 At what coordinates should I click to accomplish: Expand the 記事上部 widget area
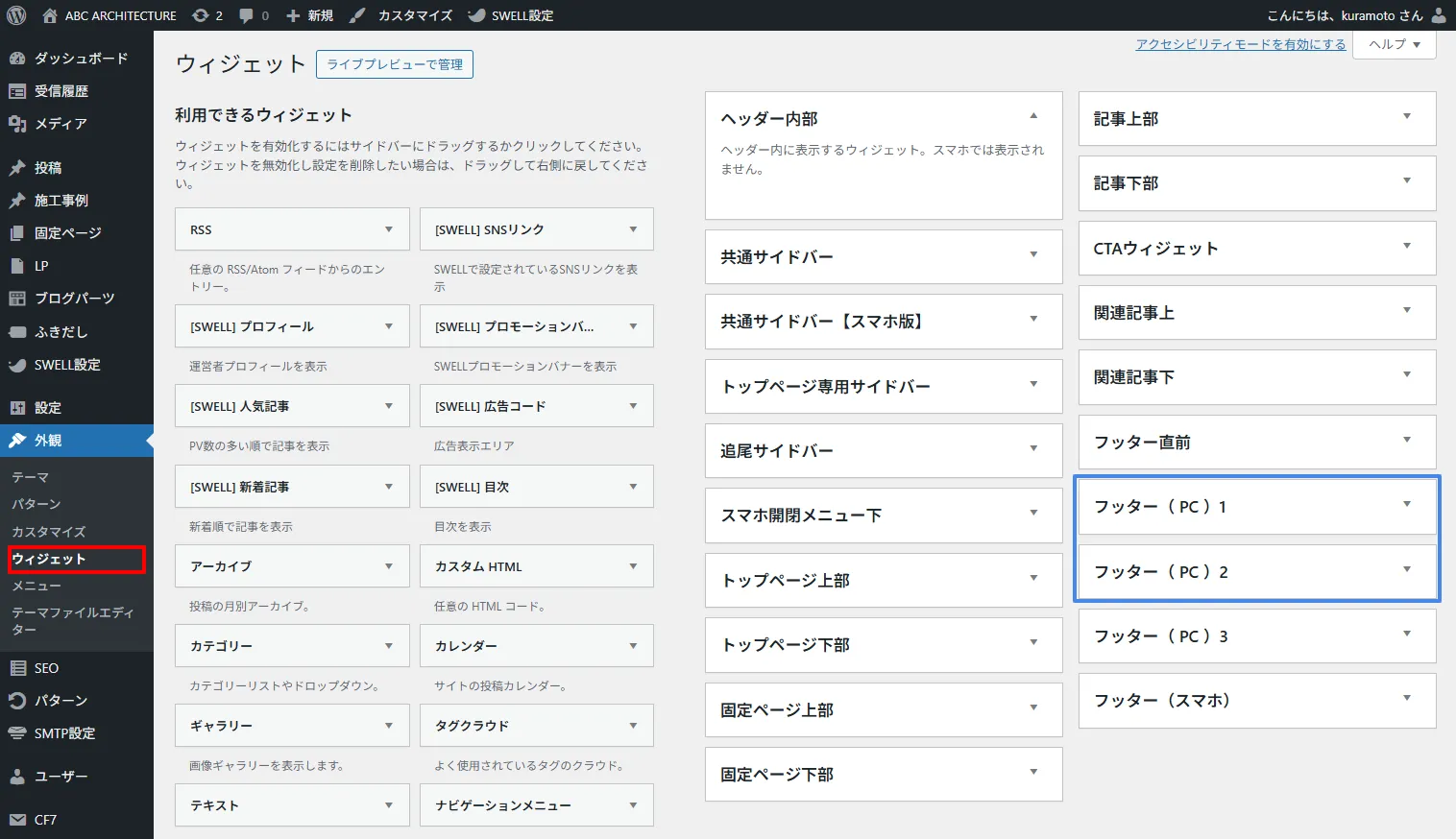point(1407,116)
